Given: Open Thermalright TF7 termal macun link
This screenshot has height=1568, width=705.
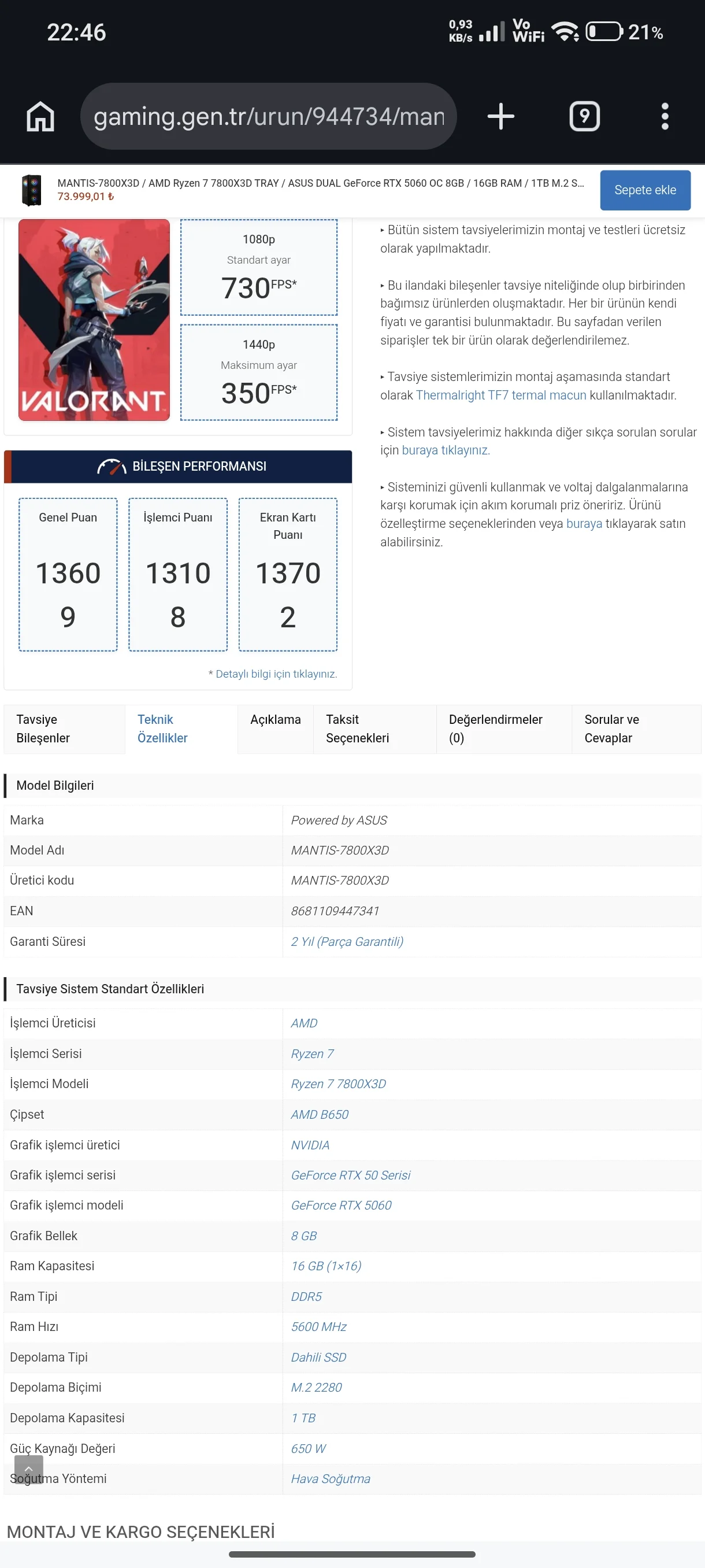Looking at the screenshot, I should click(x=500, y=395).
